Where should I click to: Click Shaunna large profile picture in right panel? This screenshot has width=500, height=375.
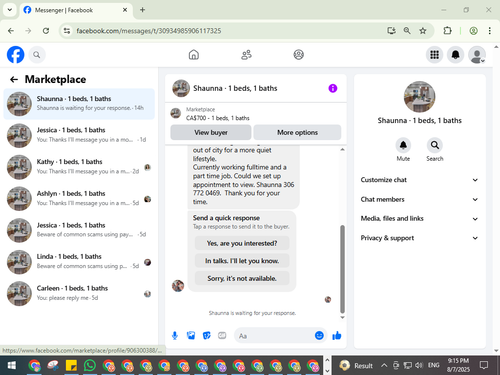[x=419, y=97]
